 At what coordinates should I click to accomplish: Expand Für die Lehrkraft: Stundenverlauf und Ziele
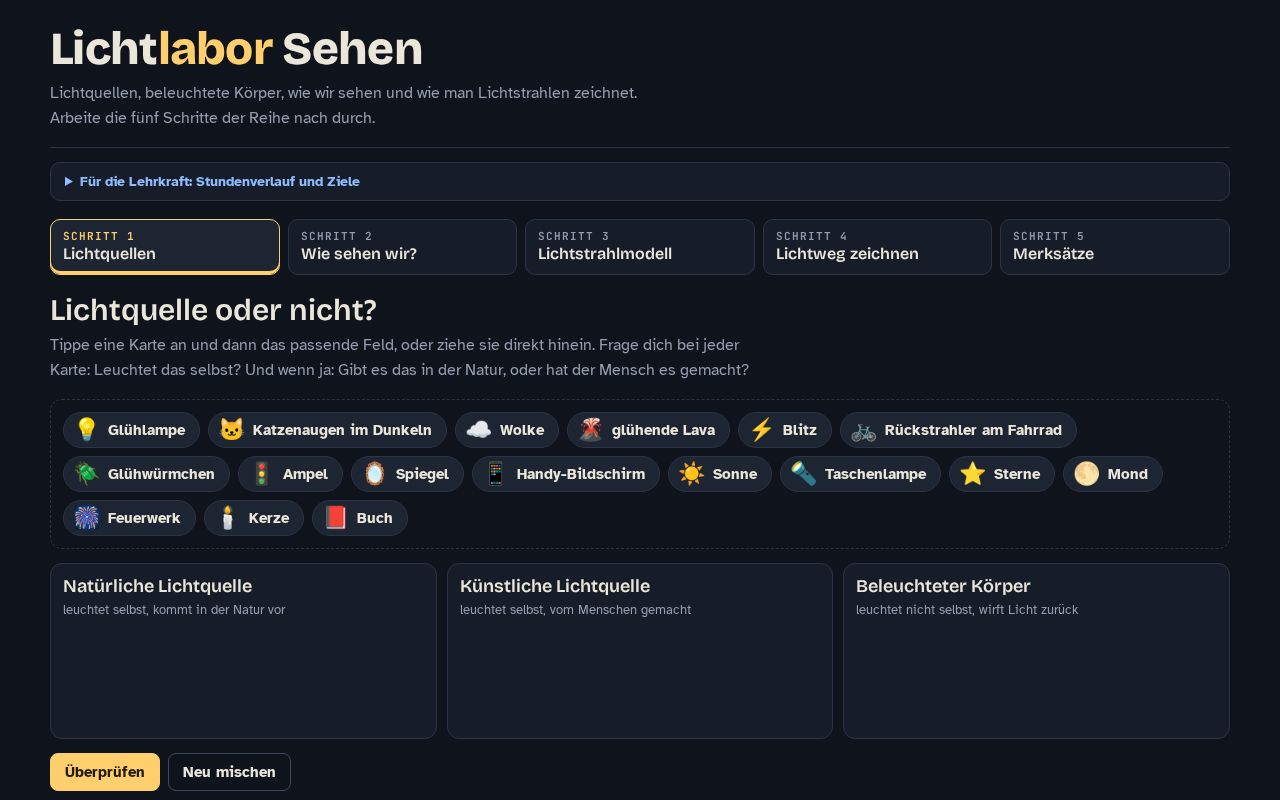point(640,181)
